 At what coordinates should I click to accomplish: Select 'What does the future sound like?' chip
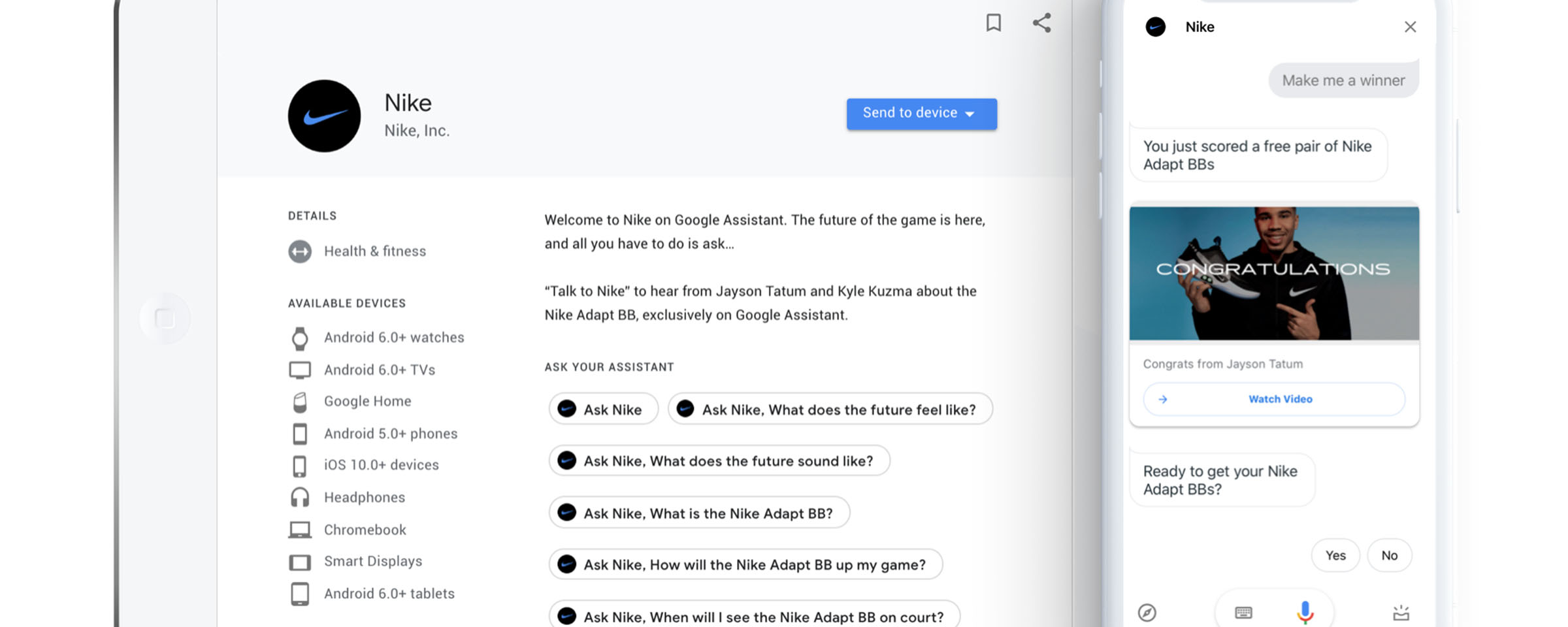tap(719, 461)
